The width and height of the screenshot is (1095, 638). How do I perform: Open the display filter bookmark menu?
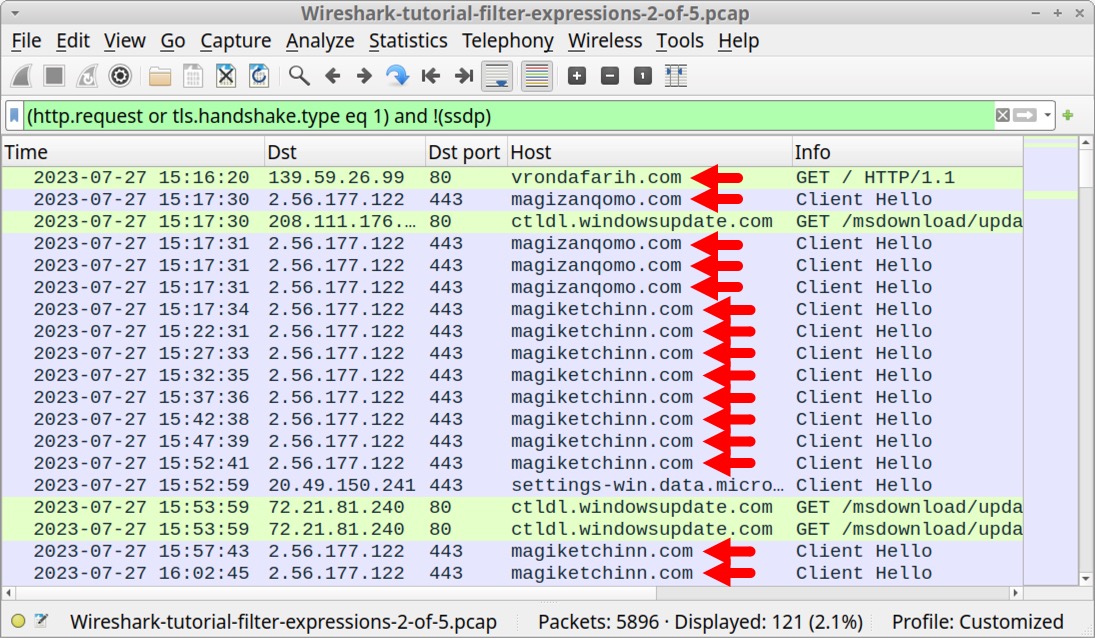[x=14, y=115]
